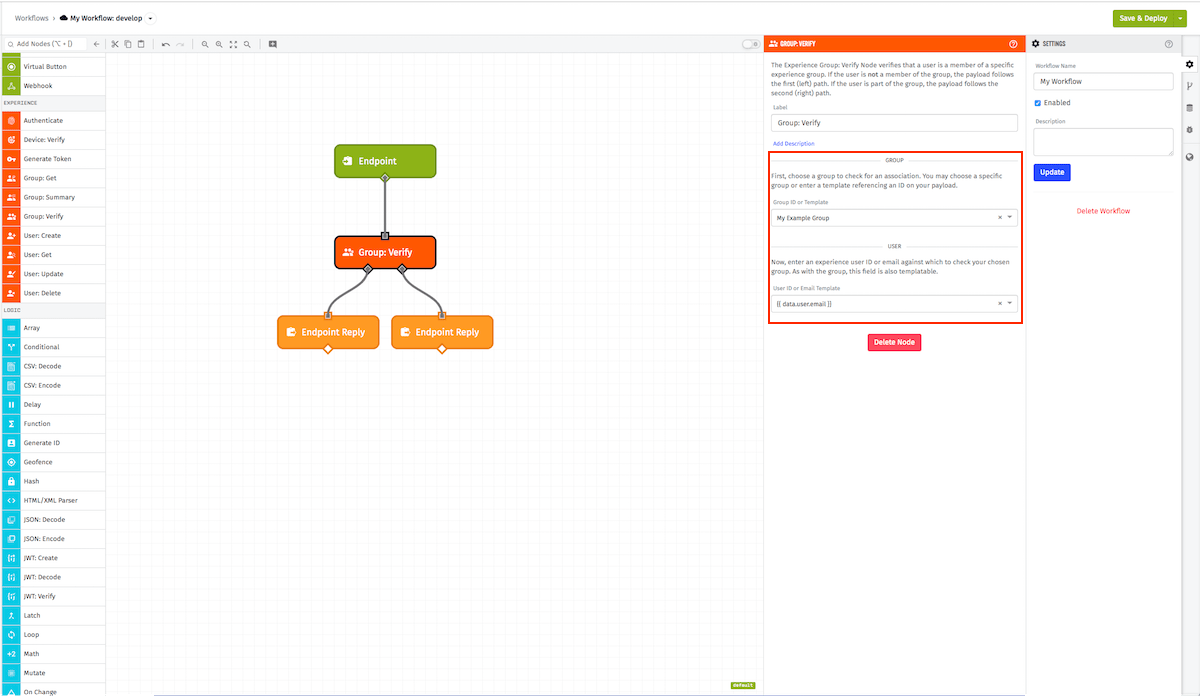Screen dimensions: 1200x696
Task: Click the Save & Deploy button
Action: [x=1143, y=18]
